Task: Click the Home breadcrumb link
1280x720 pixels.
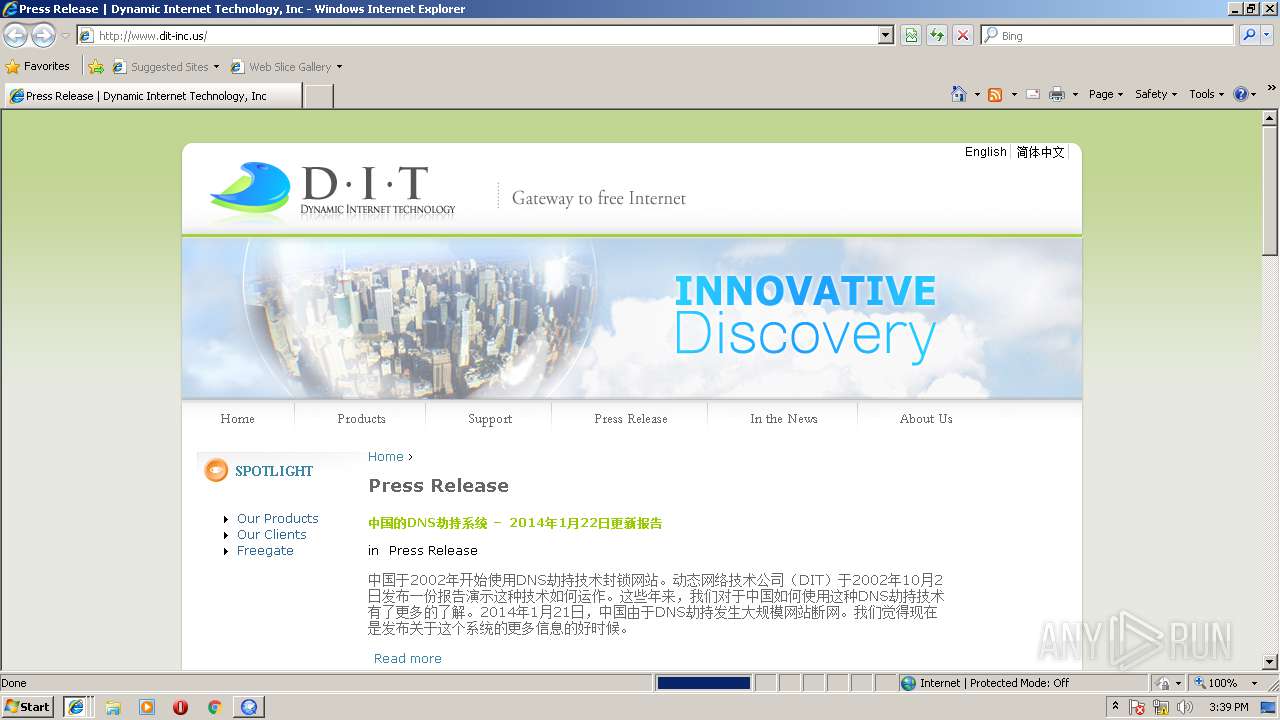Action: pyautogui.click(x=386, y=457)
